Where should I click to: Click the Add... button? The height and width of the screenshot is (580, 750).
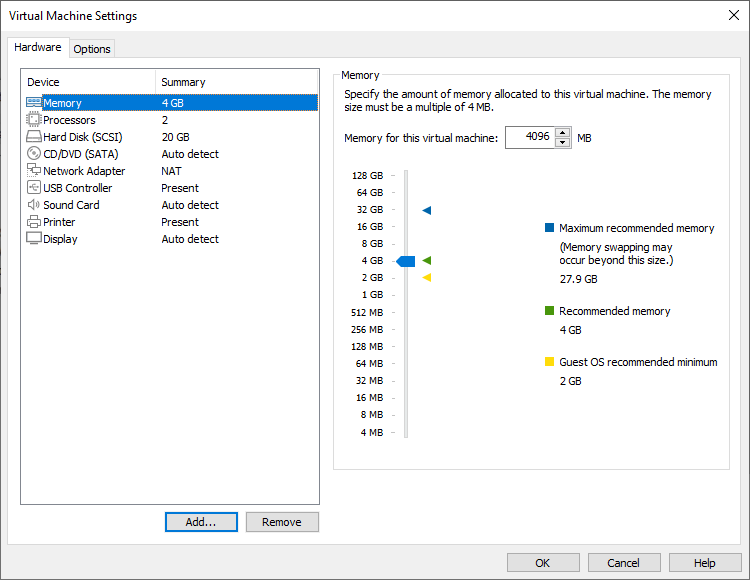(x=201, y=522)
